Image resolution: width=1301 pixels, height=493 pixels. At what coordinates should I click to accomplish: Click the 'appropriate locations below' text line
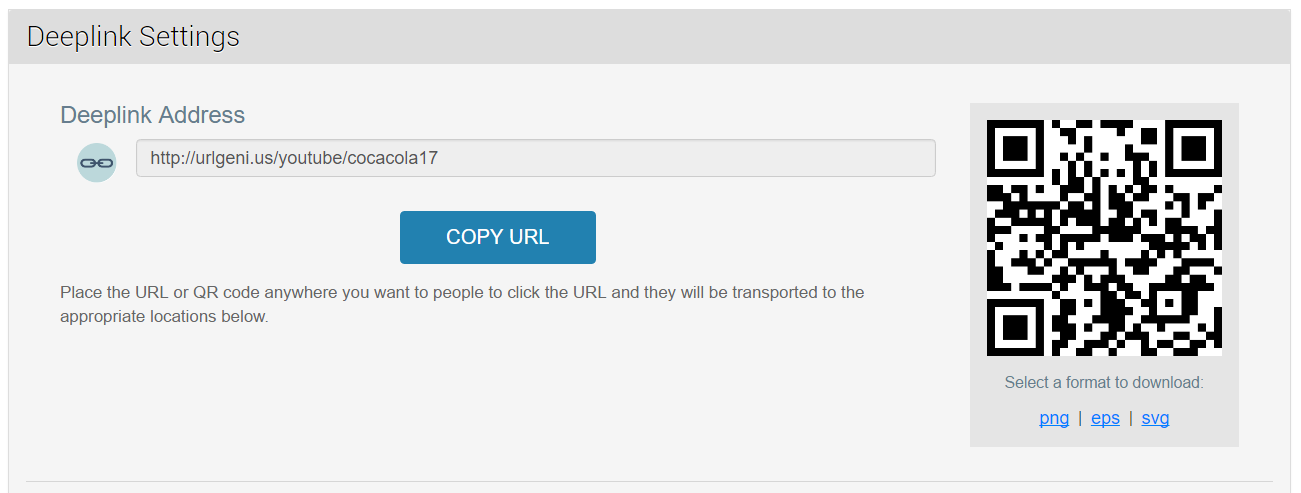tap(164, 317)
